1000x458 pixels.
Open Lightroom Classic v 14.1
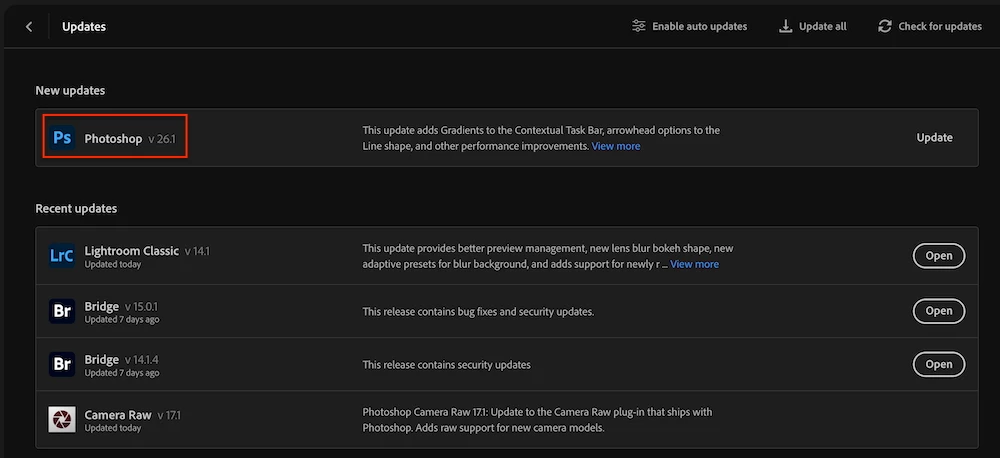point(938,256)
